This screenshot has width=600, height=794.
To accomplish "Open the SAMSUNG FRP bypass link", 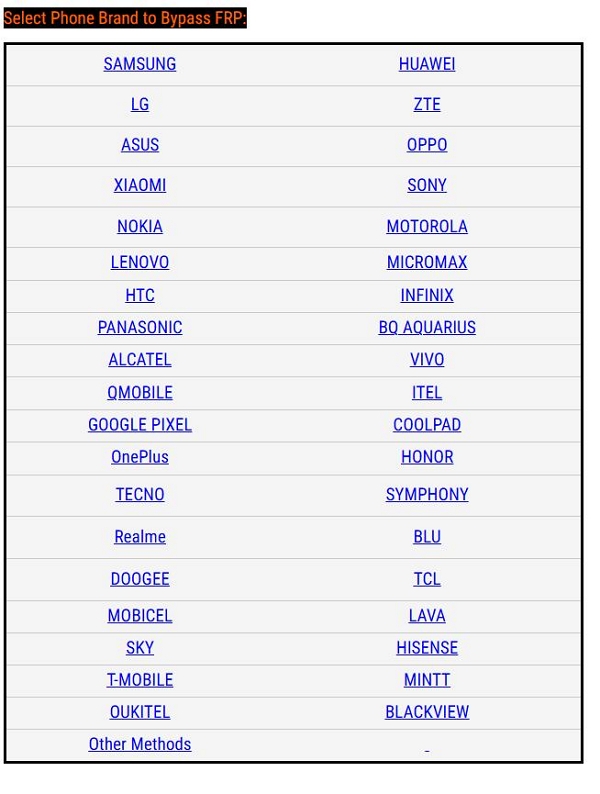I will tap(140, 64).
